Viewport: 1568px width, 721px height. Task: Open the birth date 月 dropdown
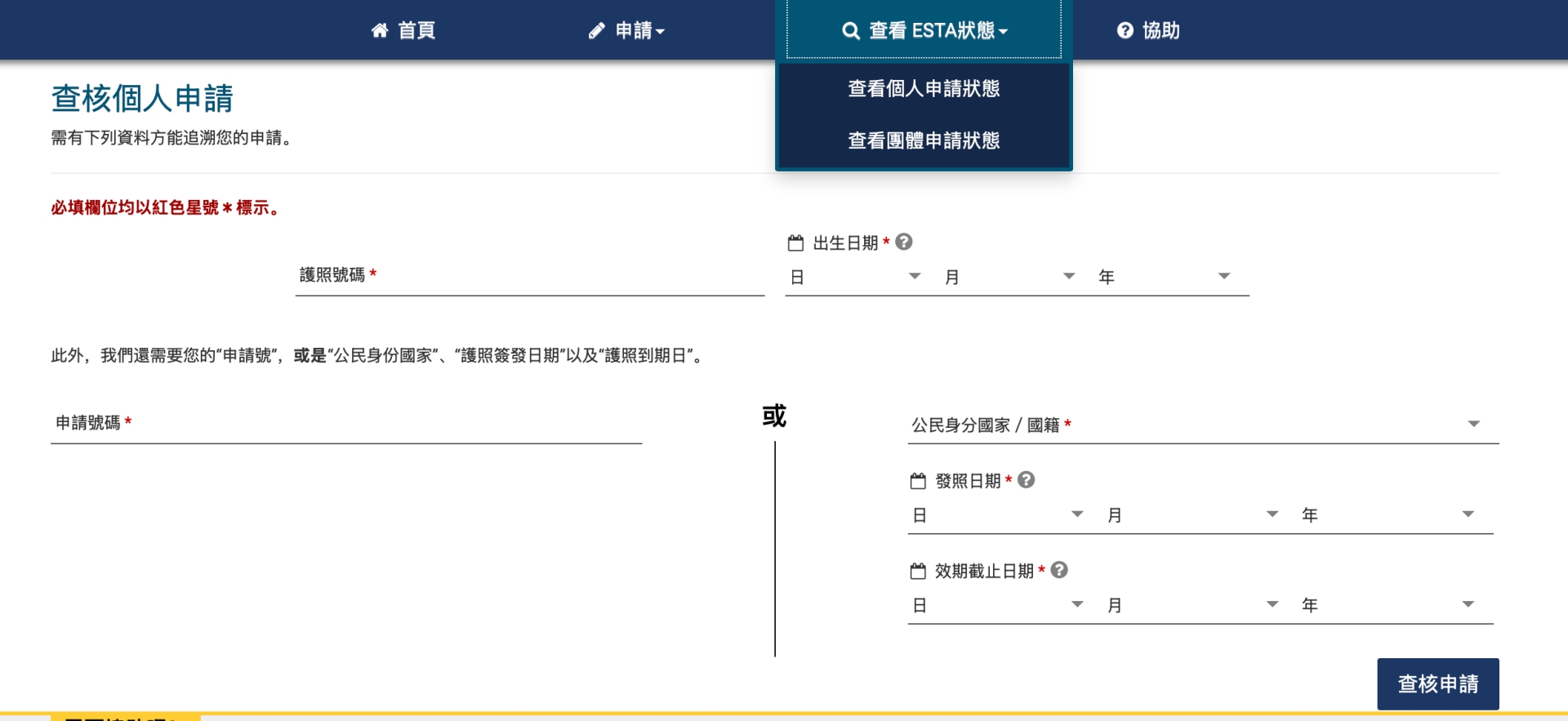pos(1010,277)
